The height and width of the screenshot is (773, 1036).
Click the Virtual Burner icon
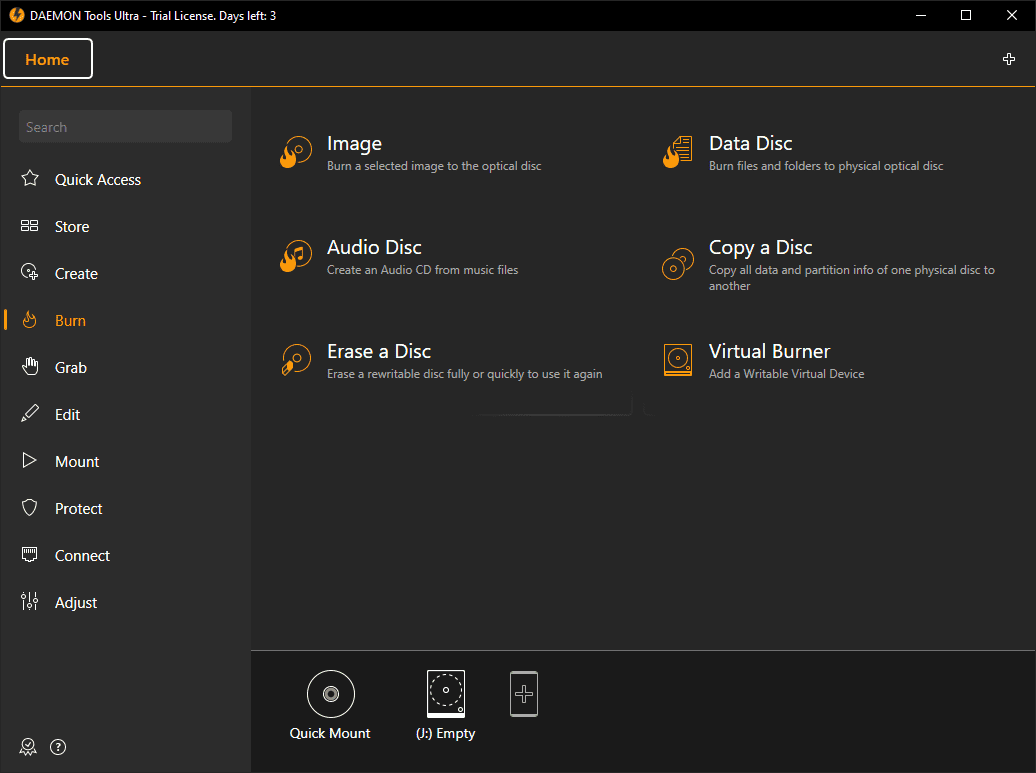coord(678,360)
